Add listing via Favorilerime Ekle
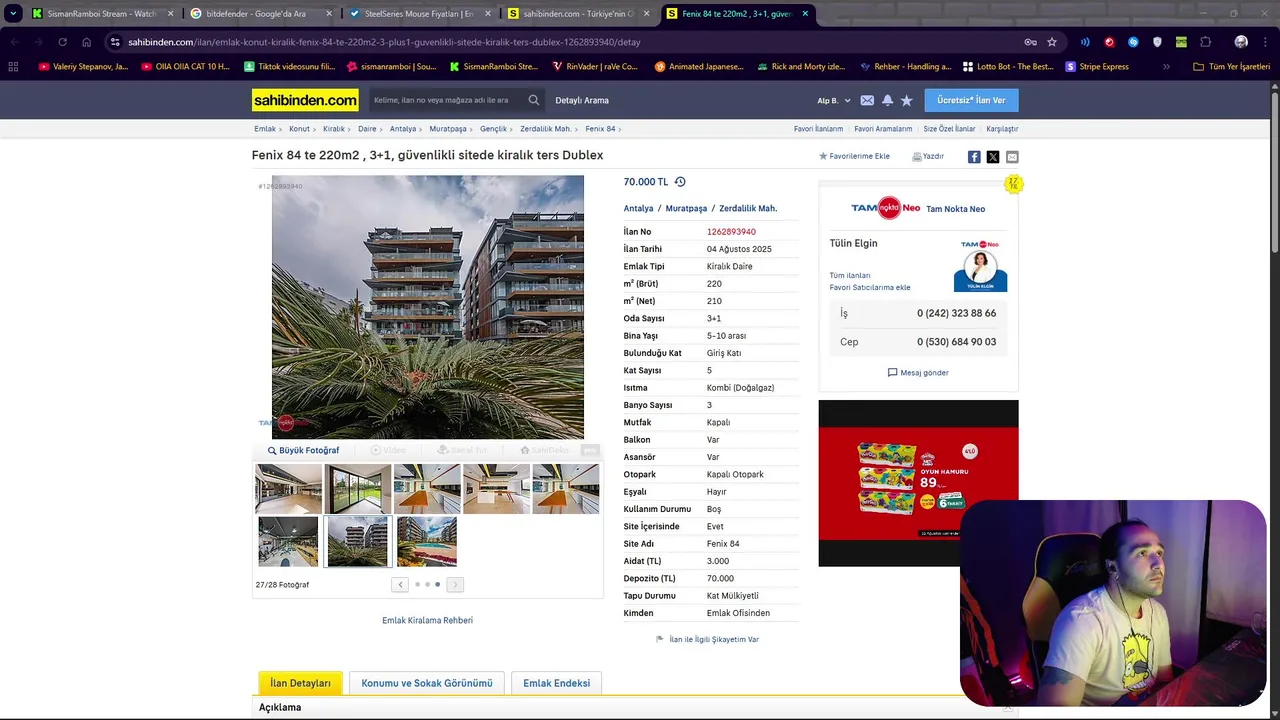The height and width of the screenshot is (720, 1280). (854, 156)
